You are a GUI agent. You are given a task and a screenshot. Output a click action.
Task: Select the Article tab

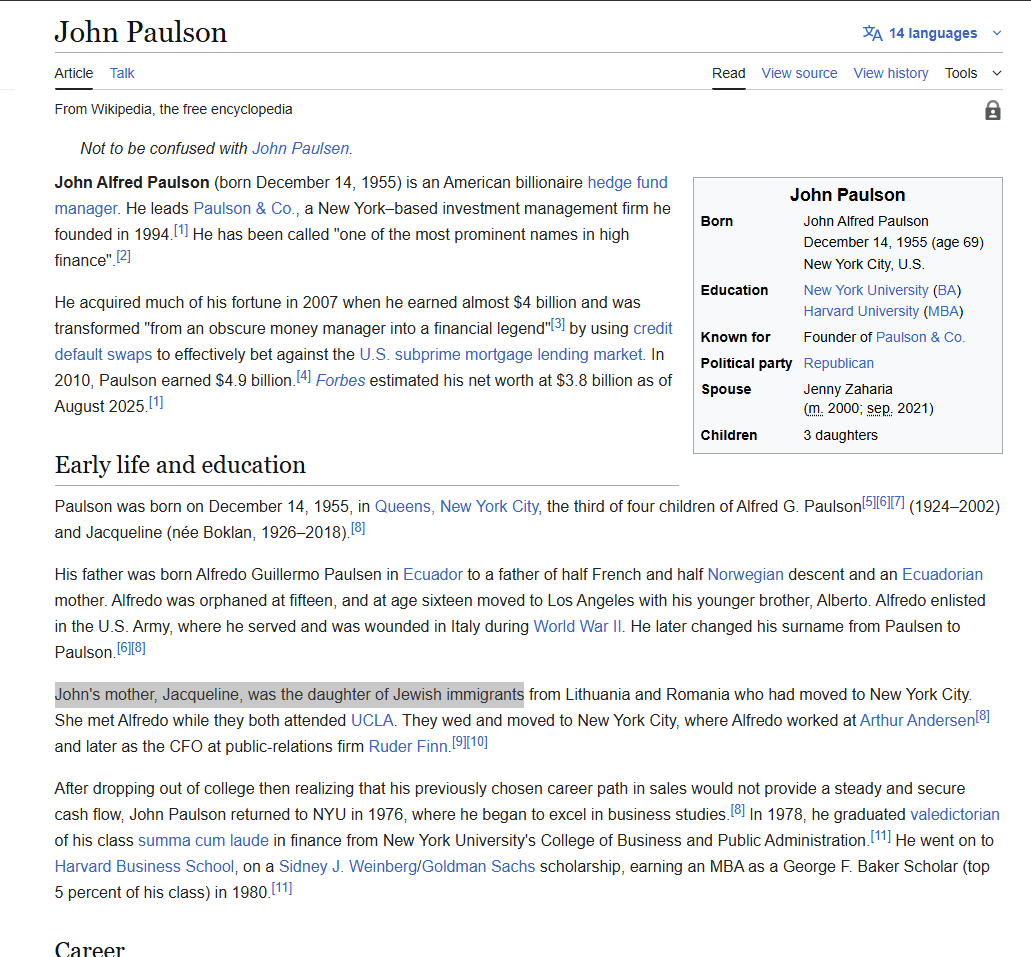pos(74,73)
